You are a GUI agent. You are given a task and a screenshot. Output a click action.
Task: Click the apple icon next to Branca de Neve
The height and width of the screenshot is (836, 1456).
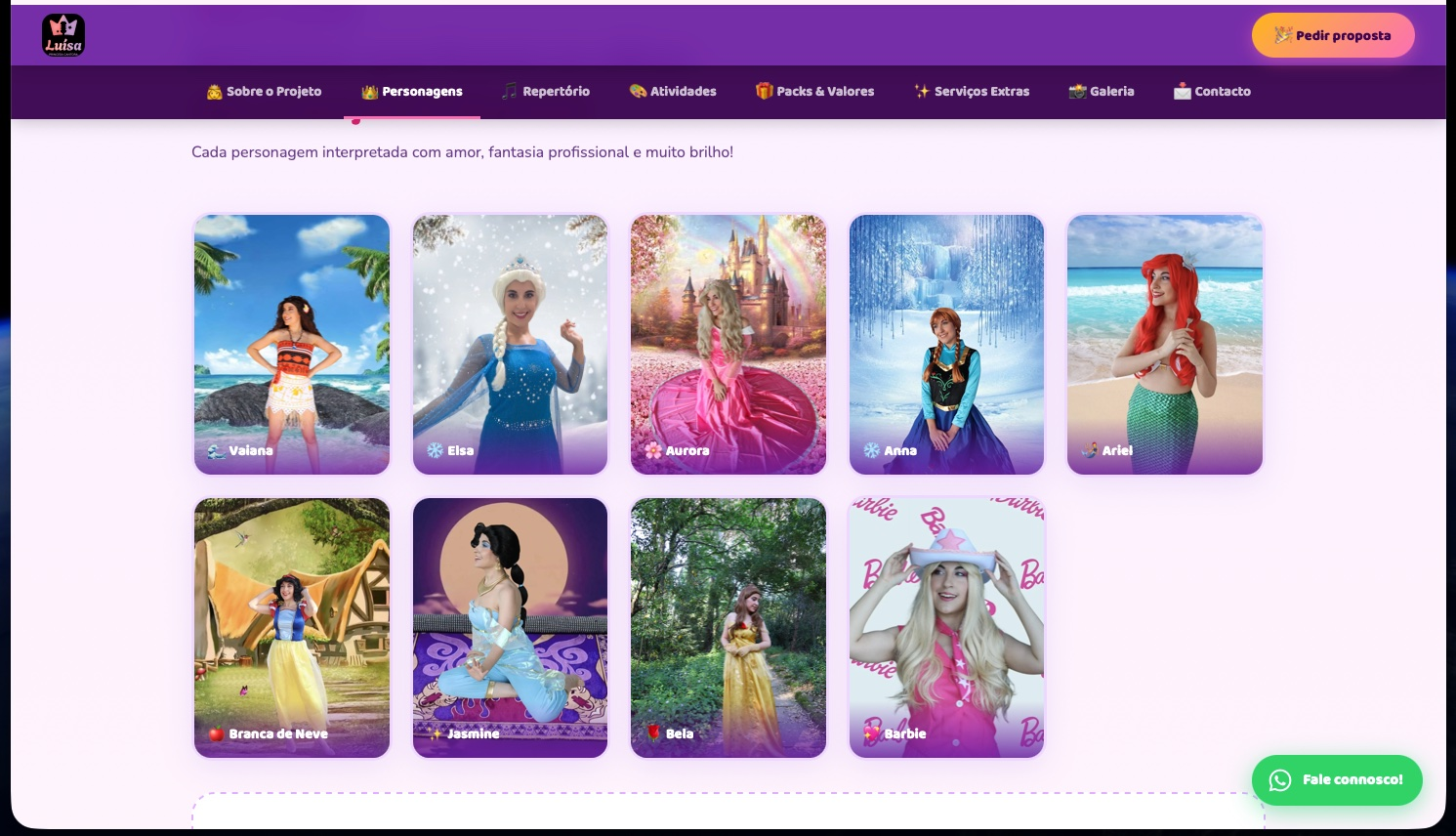pyautogui.click(x=217, y=734)
